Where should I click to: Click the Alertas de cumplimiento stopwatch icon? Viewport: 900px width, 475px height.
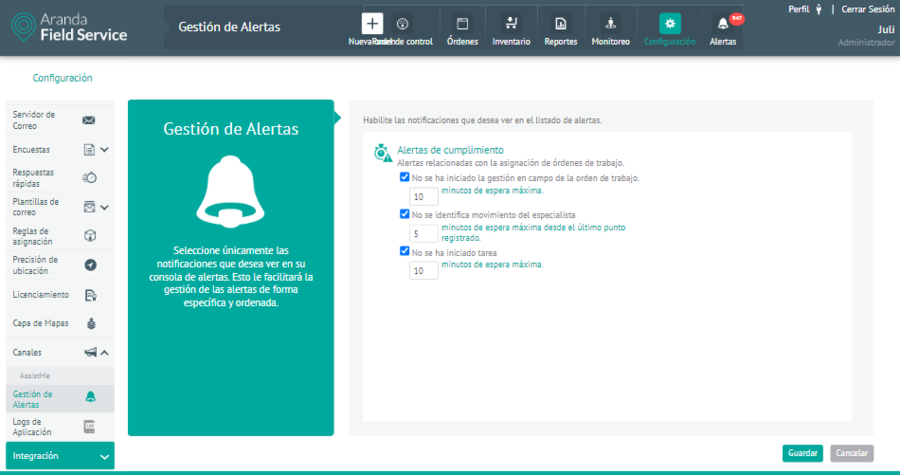[x=383, y=153]
